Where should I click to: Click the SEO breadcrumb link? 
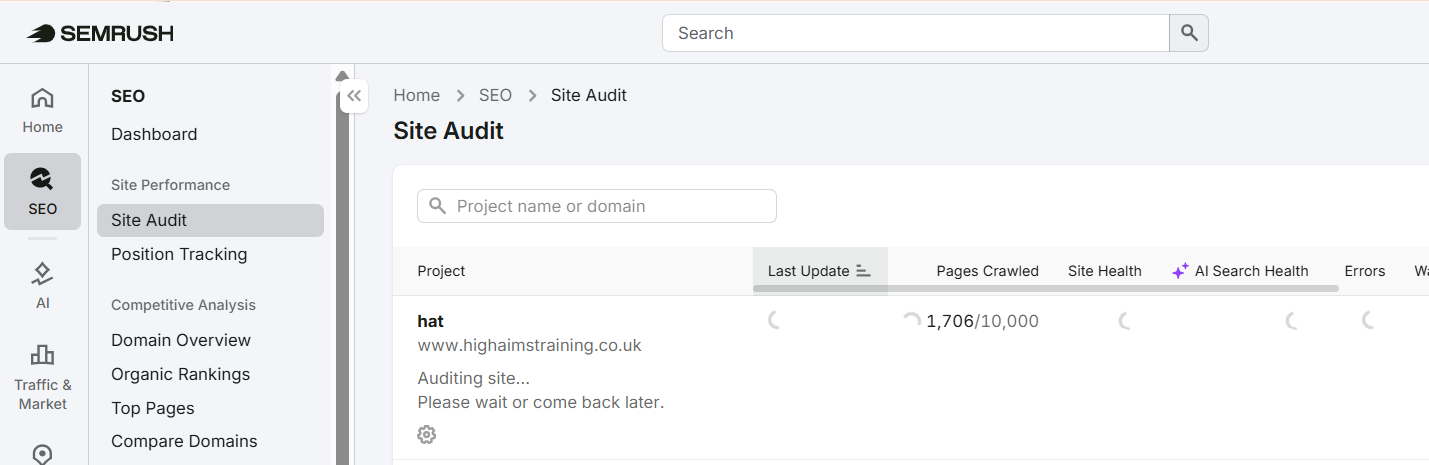pos(495,95)
